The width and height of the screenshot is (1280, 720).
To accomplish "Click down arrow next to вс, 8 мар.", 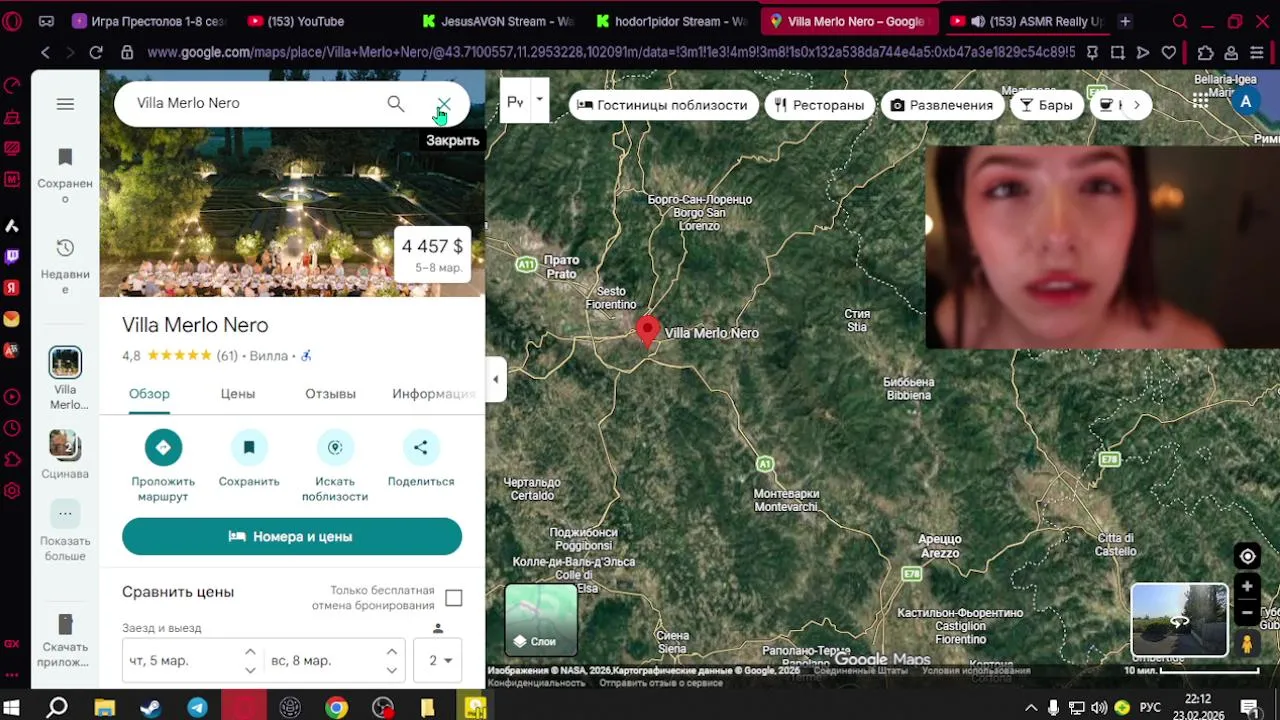I will [x=392, y=670].
